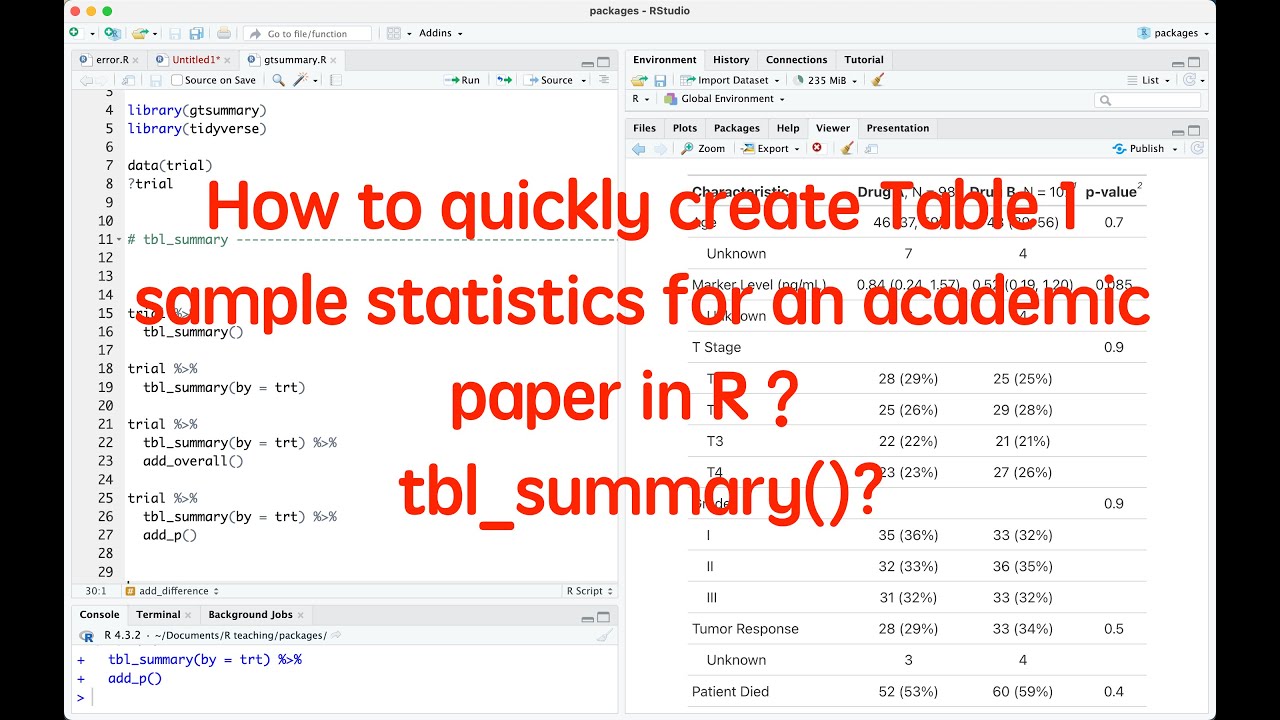Click the Environment search field
Screen dimensions: 1280x720
click(x=1148, y=99)
